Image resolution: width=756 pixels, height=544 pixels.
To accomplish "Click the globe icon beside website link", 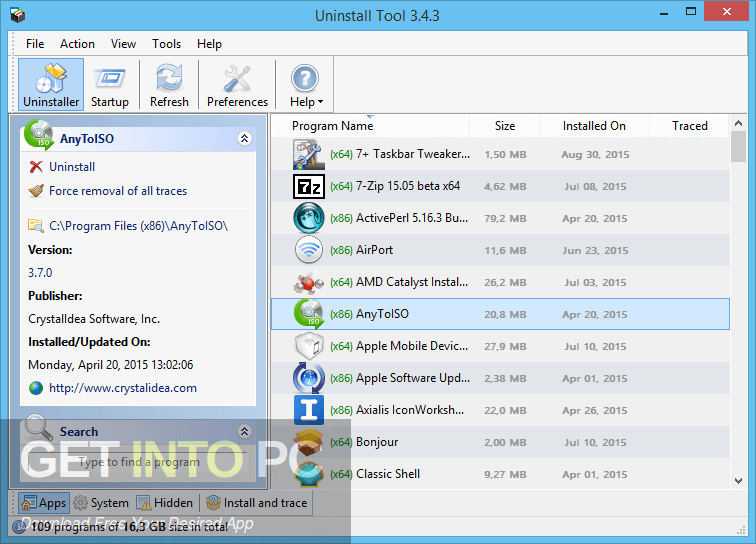I will [36, 388].
